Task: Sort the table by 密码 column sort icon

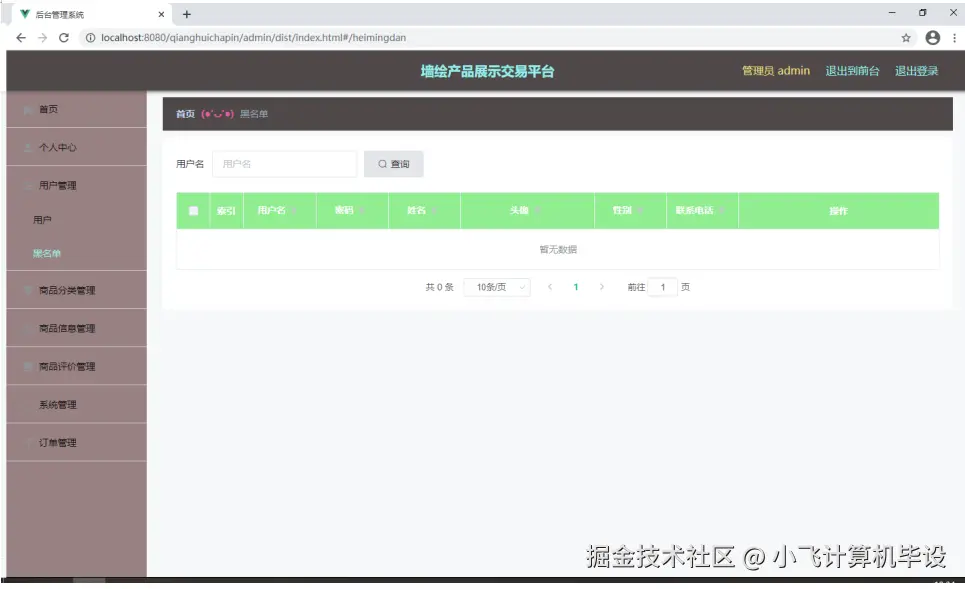Action: (362, 210)
